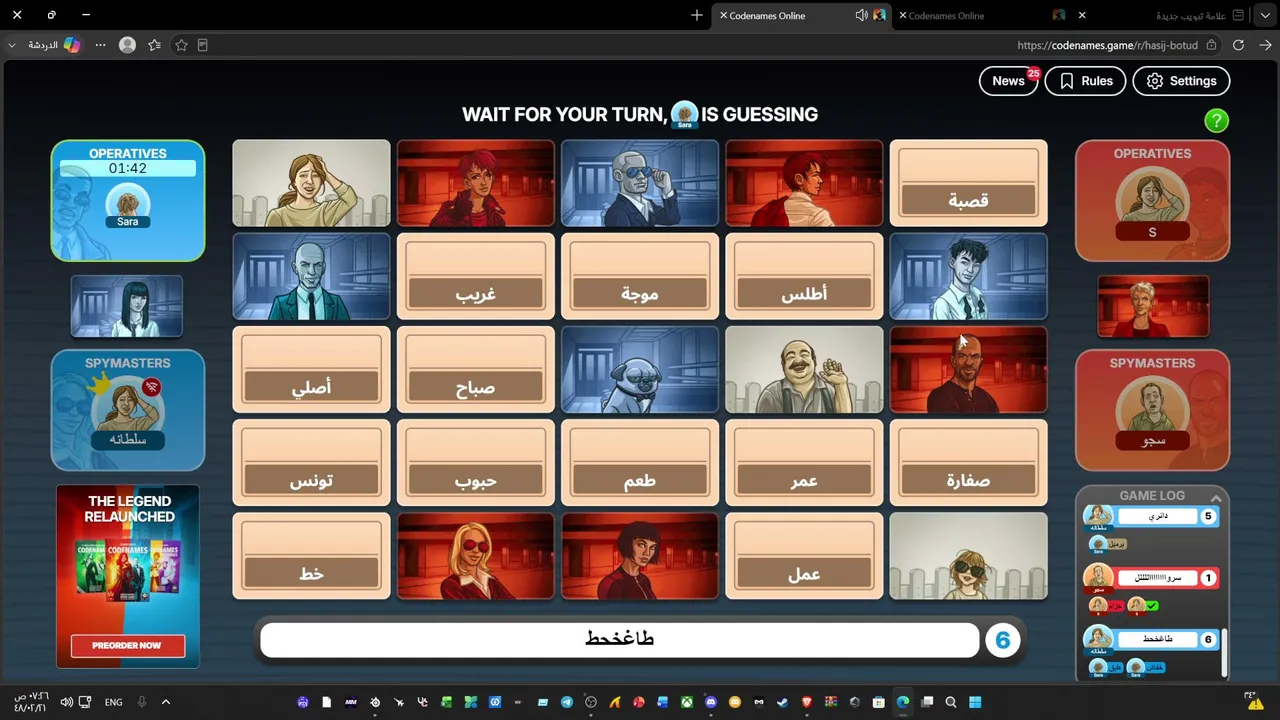Reload the page
Image resolution: width=1280 pixels, height=720 pixels.
coord(1238,45)
